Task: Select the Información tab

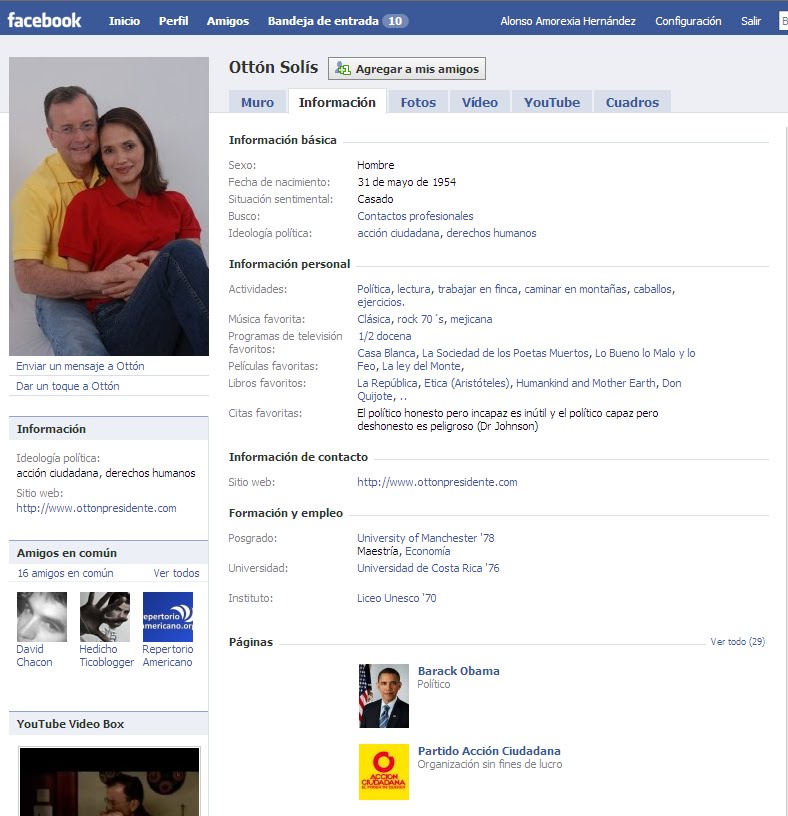Action: (337, 102)
